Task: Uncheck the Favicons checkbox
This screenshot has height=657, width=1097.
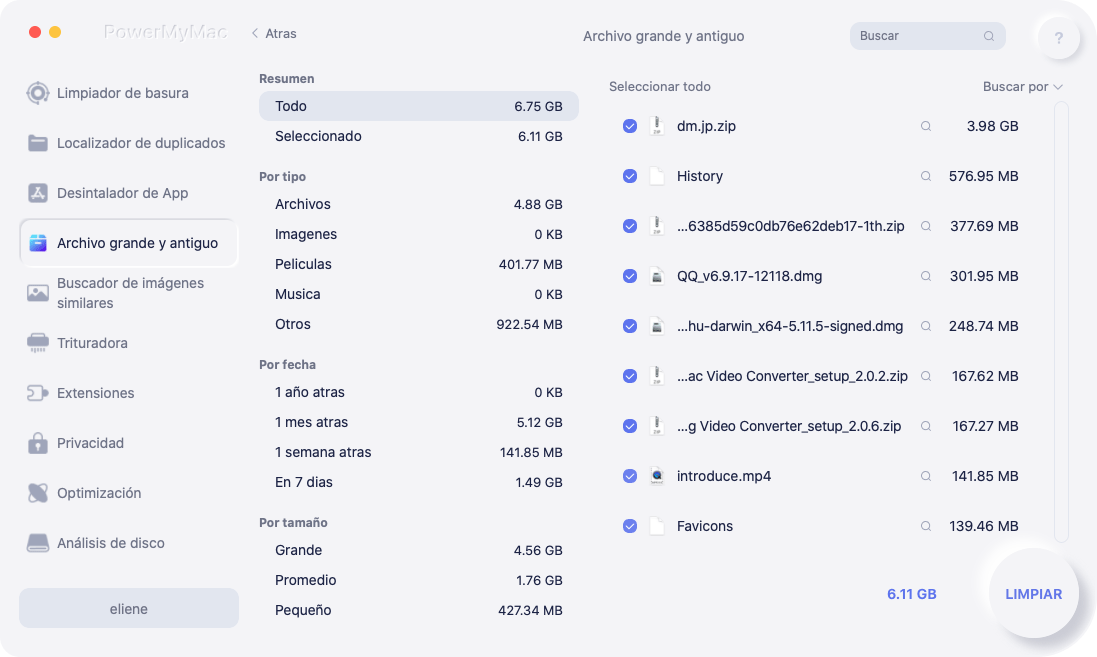Action: pos(630,526)
